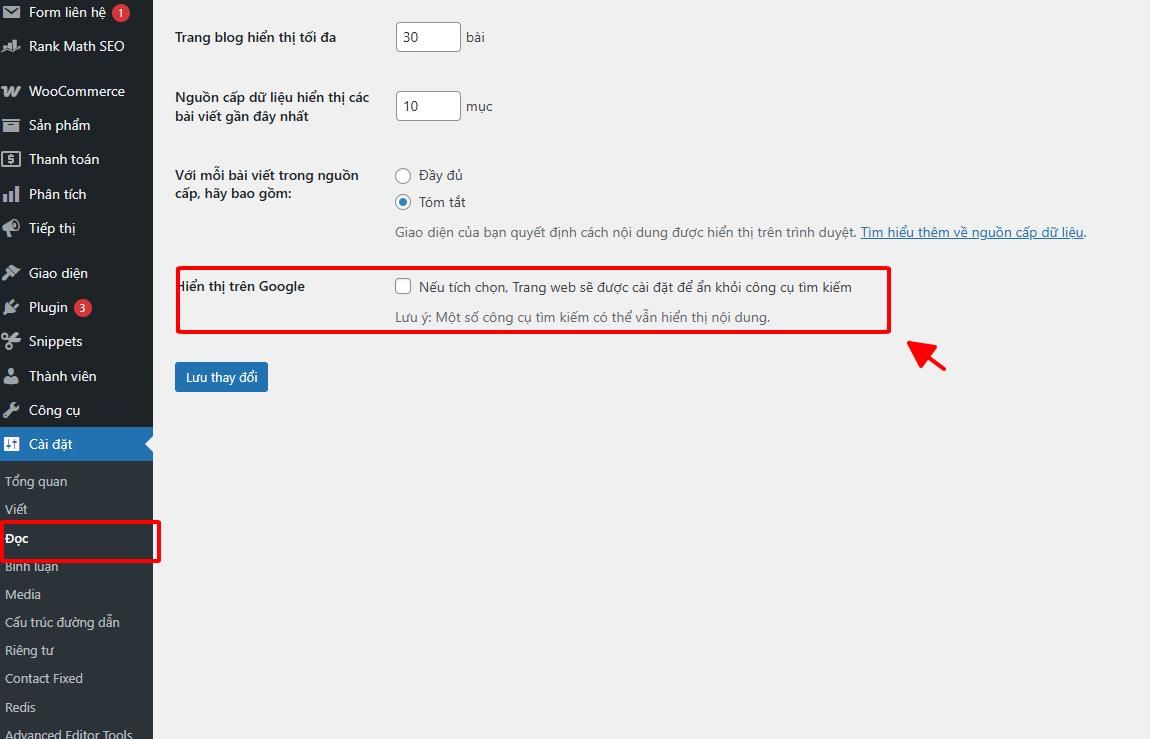Click the Lưu ý search engine note text
The height and width of the screenshot is (739, 1150).
(x=582, y=317)
